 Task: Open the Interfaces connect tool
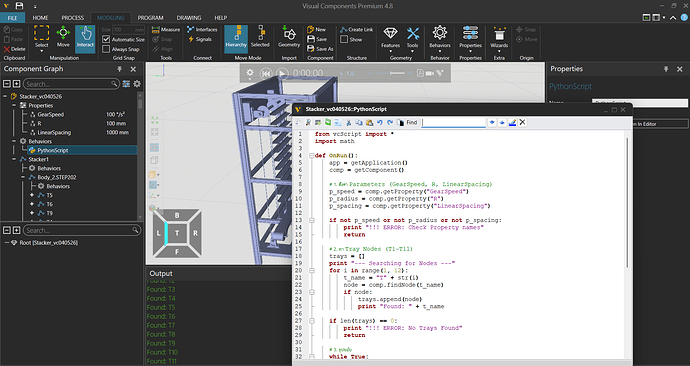pos(202,29)
